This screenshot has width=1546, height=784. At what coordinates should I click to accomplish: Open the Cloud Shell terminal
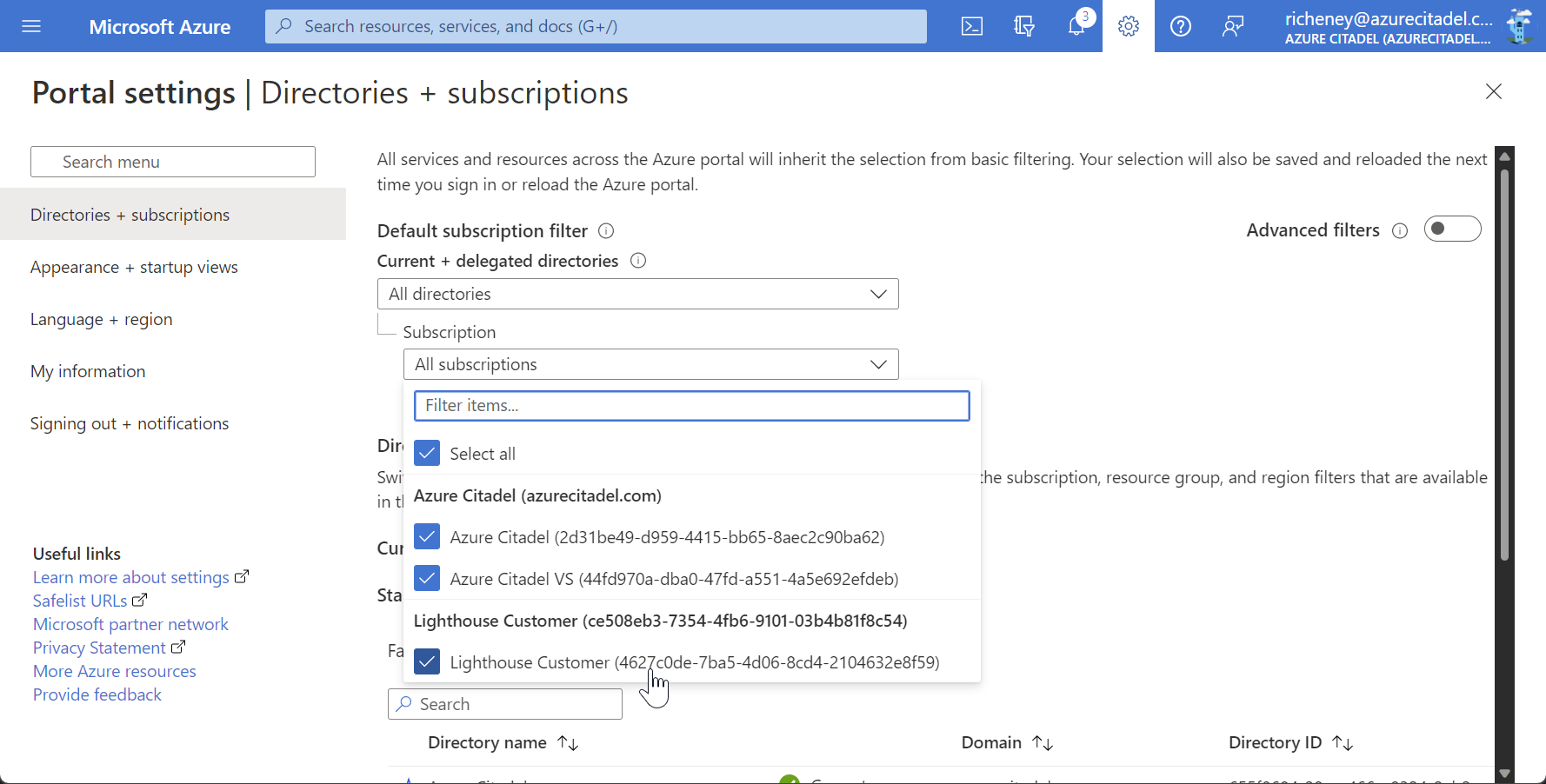(x=971, y=26)
